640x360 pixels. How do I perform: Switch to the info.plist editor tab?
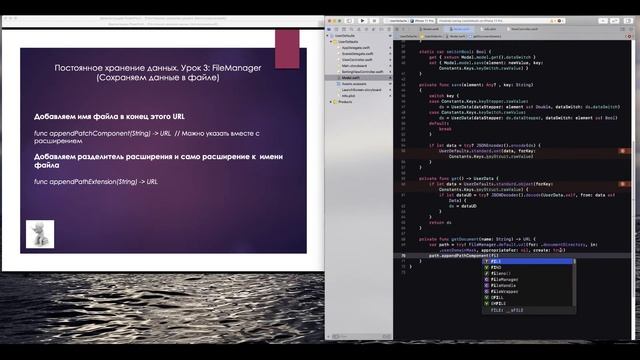pyautogui.click(x=488, y=29)
